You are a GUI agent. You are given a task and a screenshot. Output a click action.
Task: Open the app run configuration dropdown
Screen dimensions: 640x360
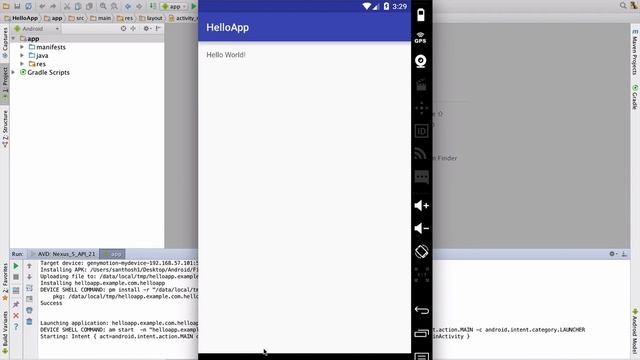(174, 6)
